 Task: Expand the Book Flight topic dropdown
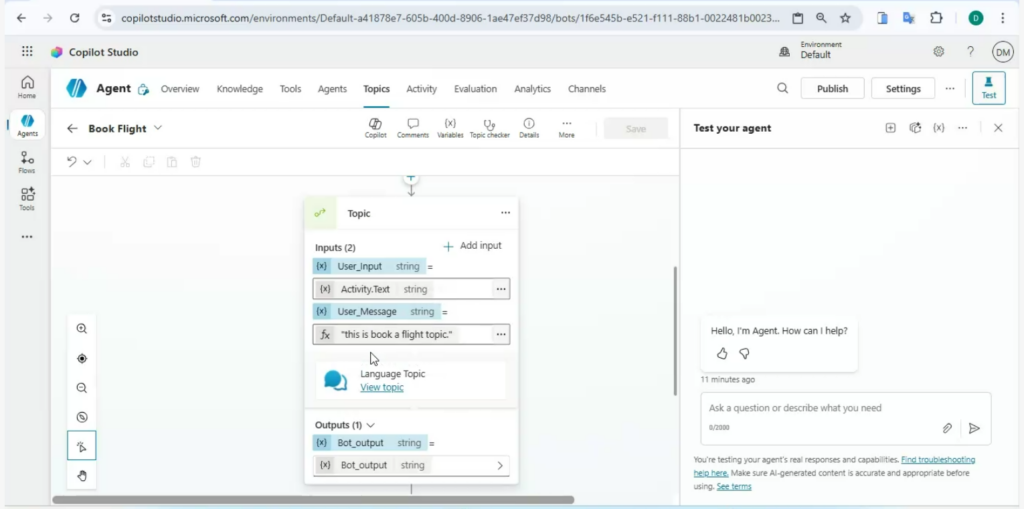(x=158, y=128)
